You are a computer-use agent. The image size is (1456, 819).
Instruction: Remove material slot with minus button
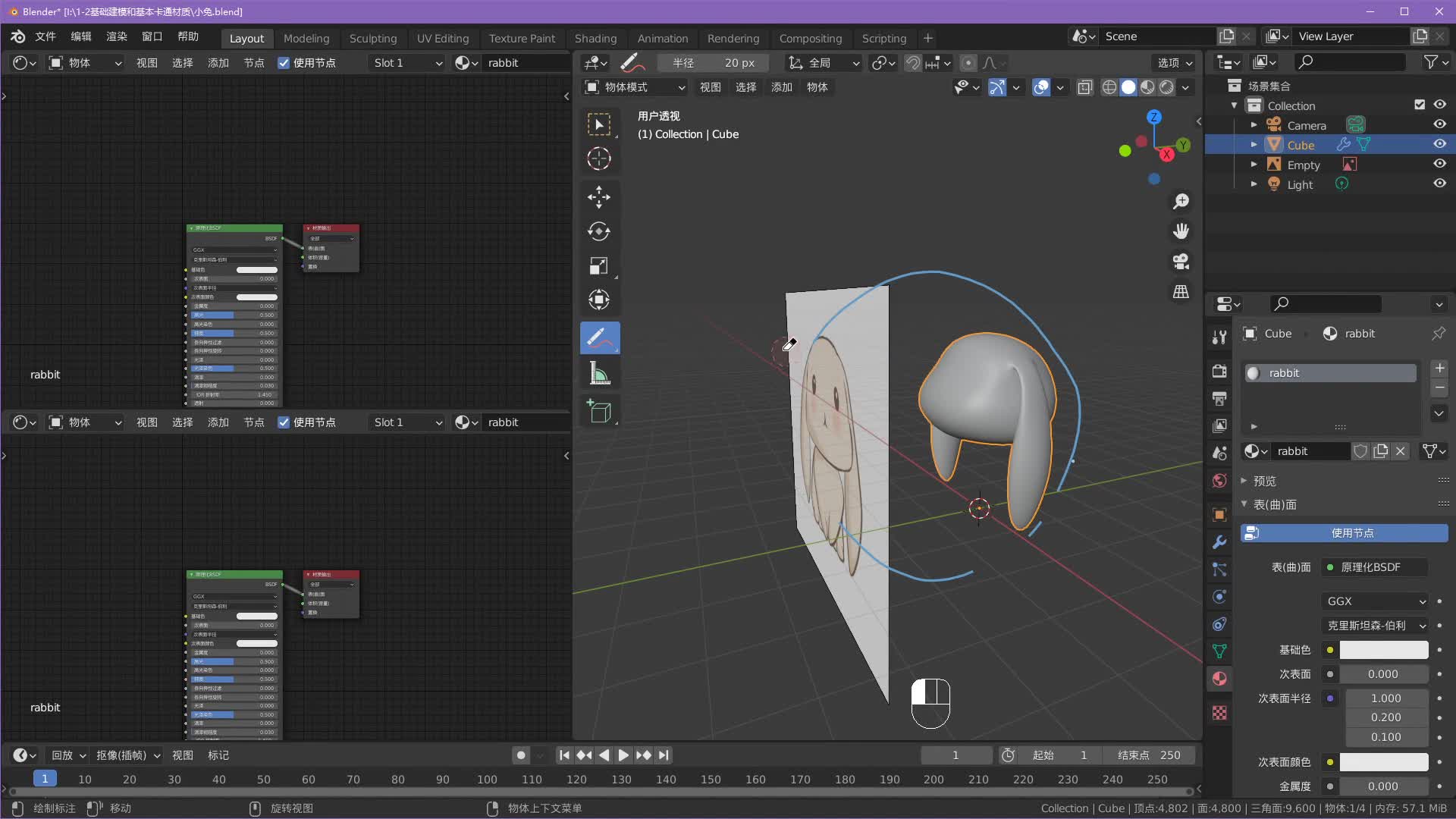click(1439, 388)
